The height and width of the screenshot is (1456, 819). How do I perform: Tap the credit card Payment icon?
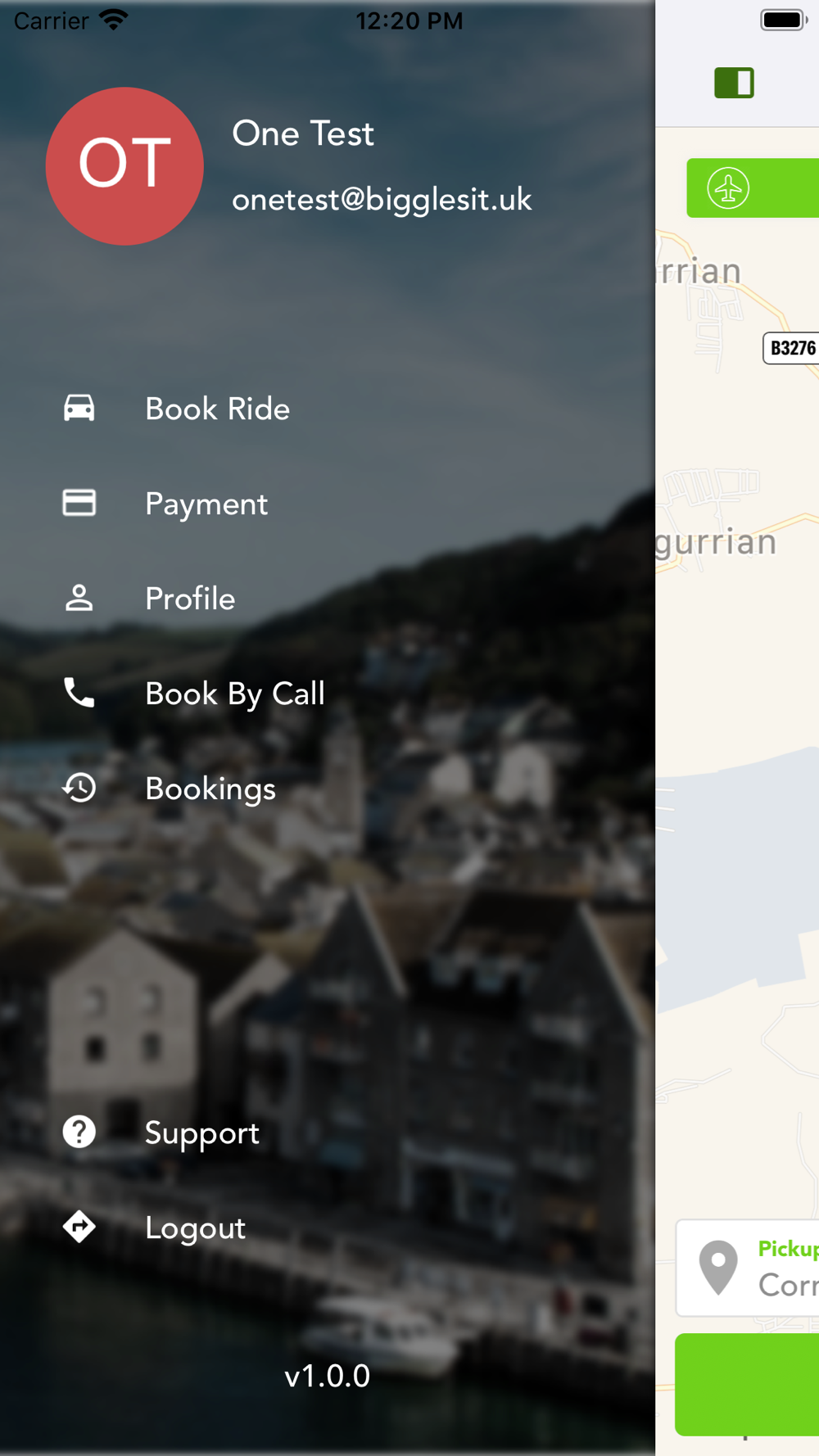79,503
